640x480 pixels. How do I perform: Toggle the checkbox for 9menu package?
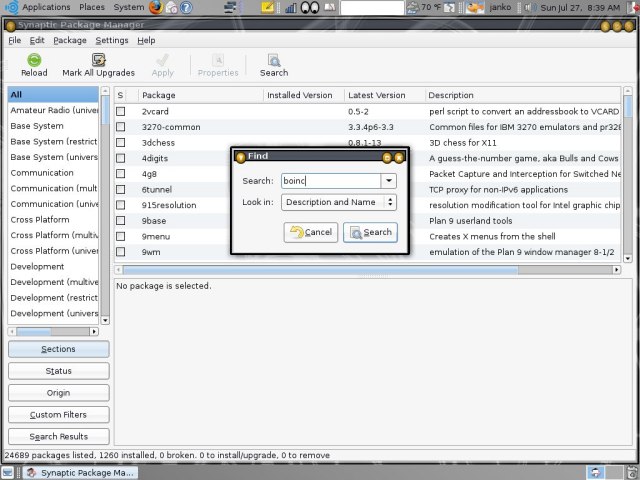tap(120, 236)
